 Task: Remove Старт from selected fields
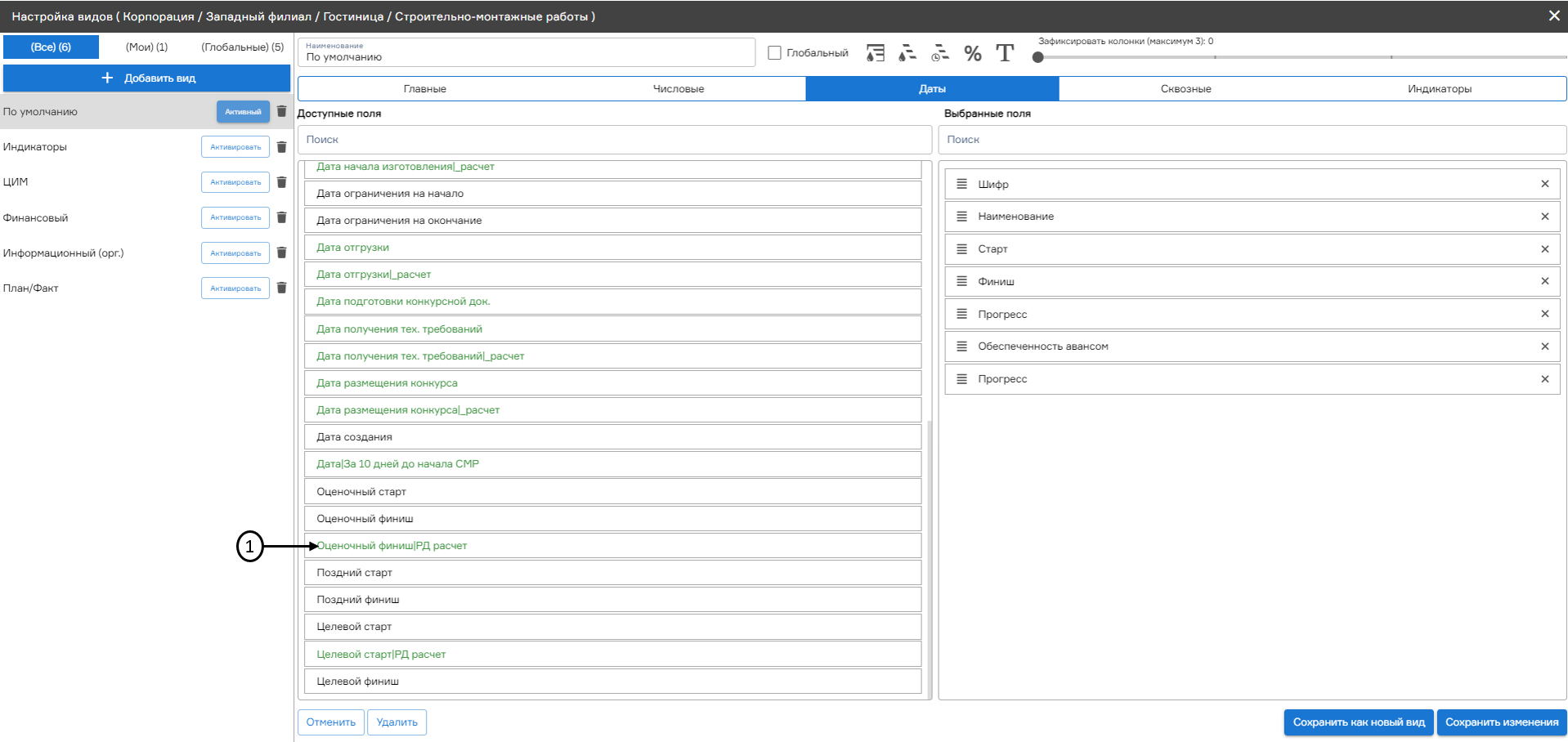click(1545, 249)
